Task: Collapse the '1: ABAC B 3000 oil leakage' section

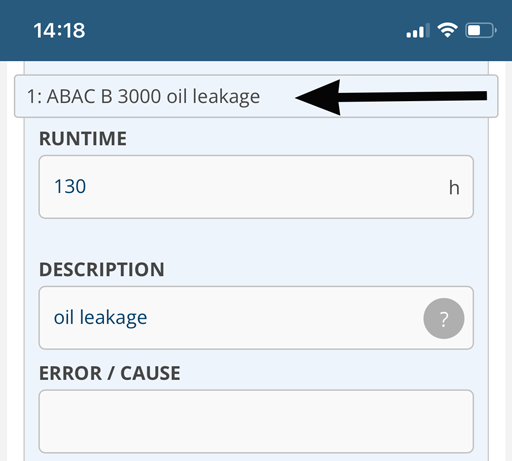Action: [256, 96]
